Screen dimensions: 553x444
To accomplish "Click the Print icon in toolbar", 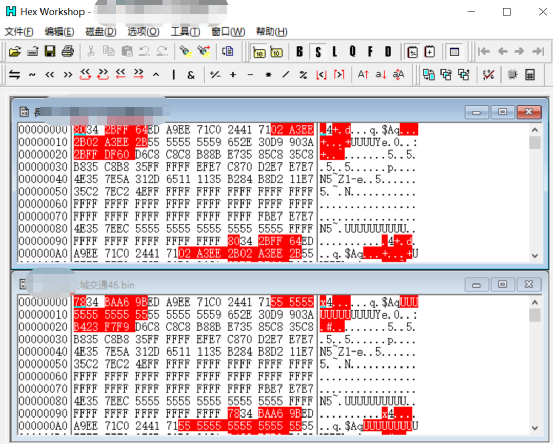I will pyautogui.click(x=68, y=52).
